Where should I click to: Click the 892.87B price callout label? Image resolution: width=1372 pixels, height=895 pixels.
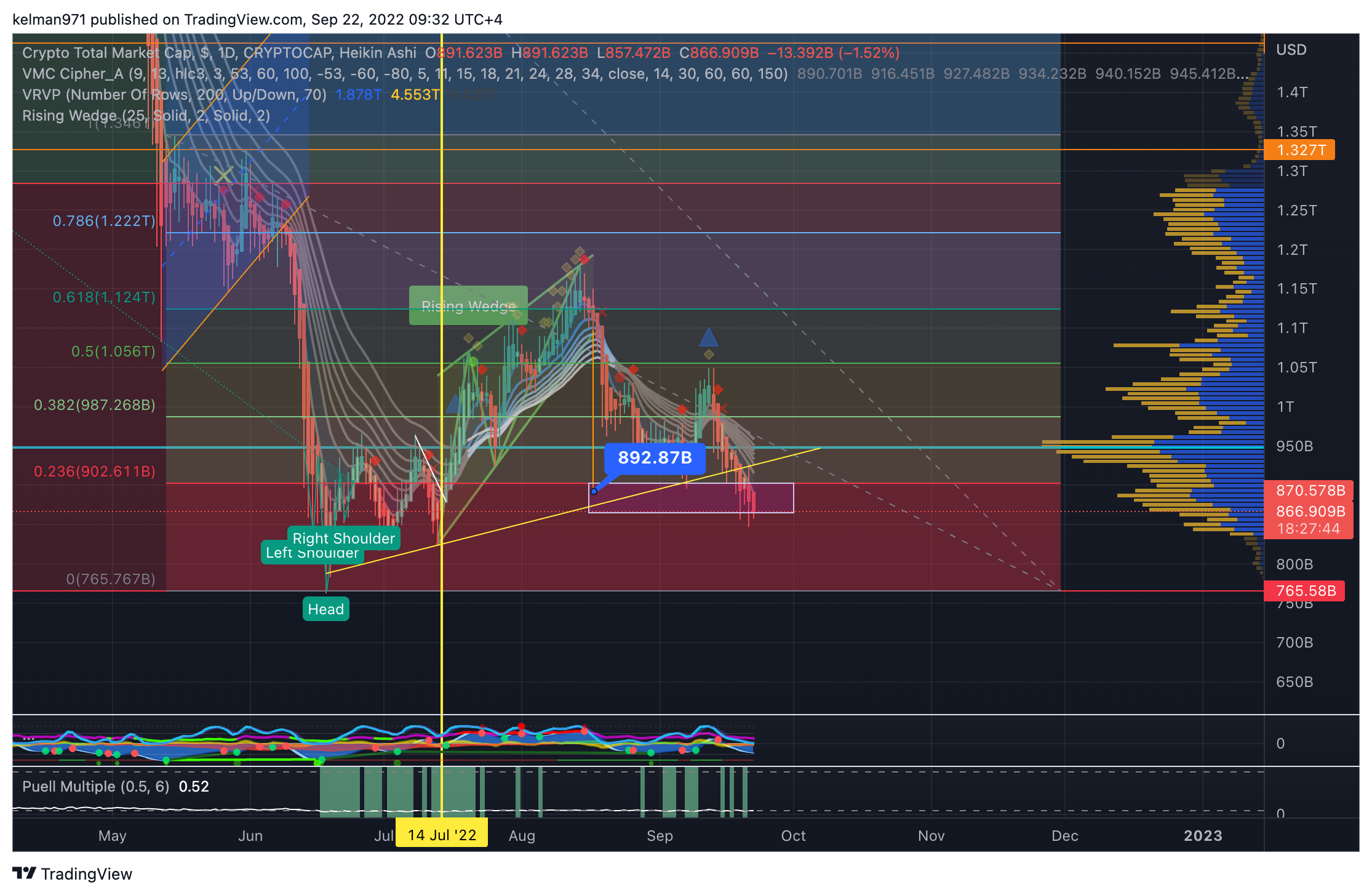[x=655, y=458]
